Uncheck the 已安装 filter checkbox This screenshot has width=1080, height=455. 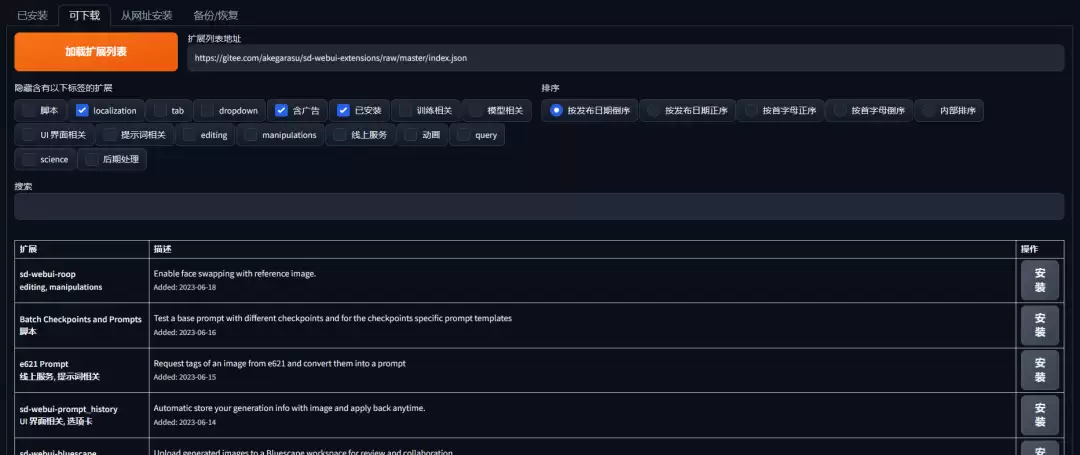coord(344,110)
